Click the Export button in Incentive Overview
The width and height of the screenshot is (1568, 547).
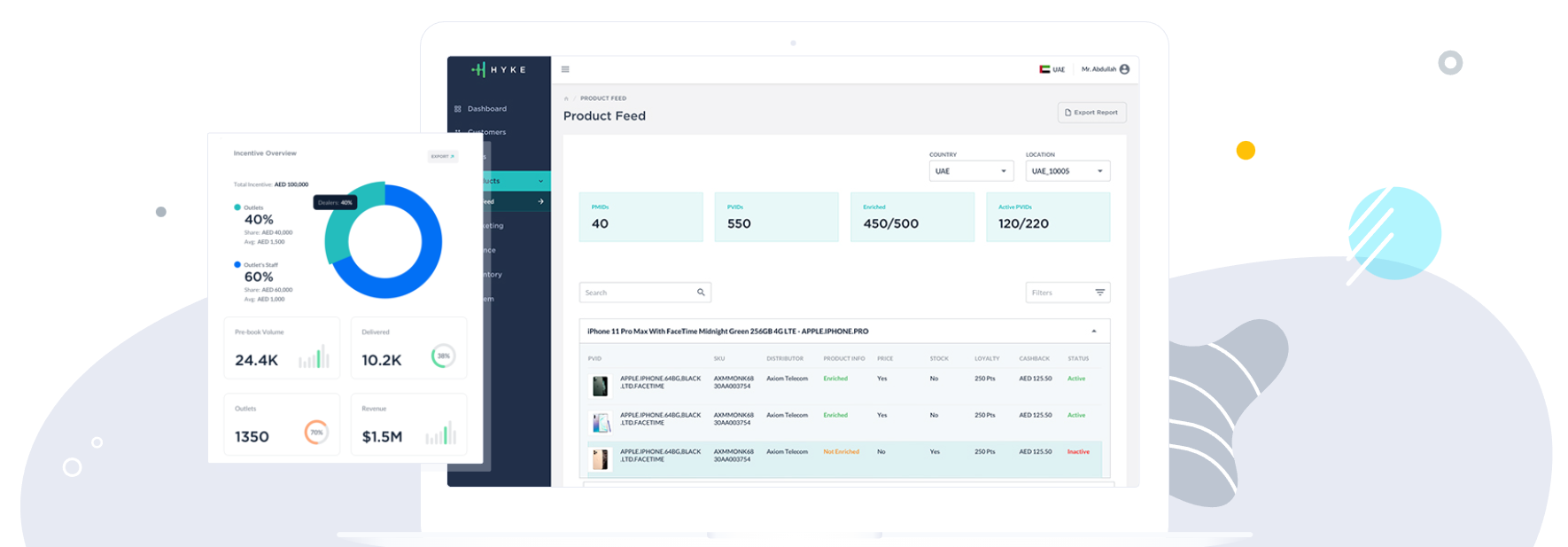(443, 157)
